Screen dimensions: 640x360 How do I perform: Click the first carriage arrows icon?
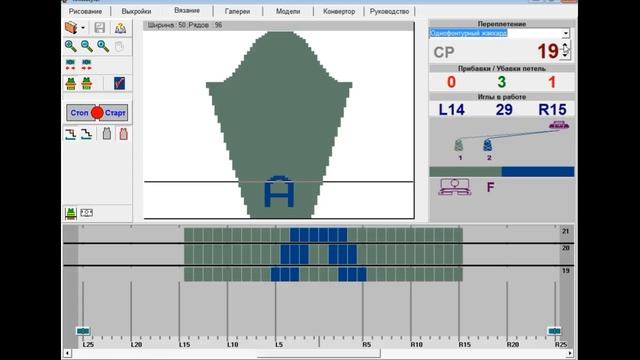click(71, 64)
